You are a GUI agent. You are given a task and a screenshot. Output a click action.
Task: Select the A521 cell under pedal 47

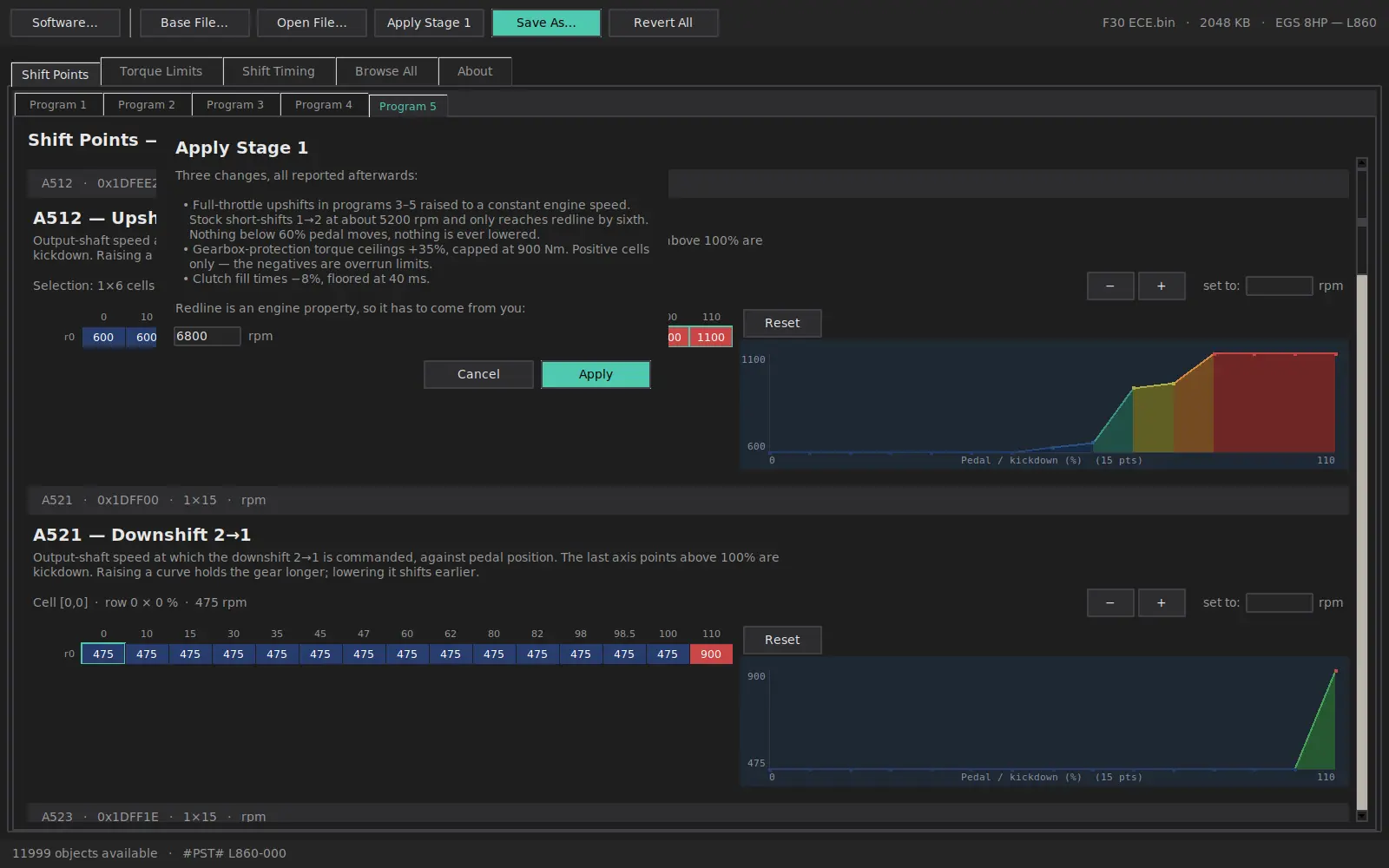point(364,654)
